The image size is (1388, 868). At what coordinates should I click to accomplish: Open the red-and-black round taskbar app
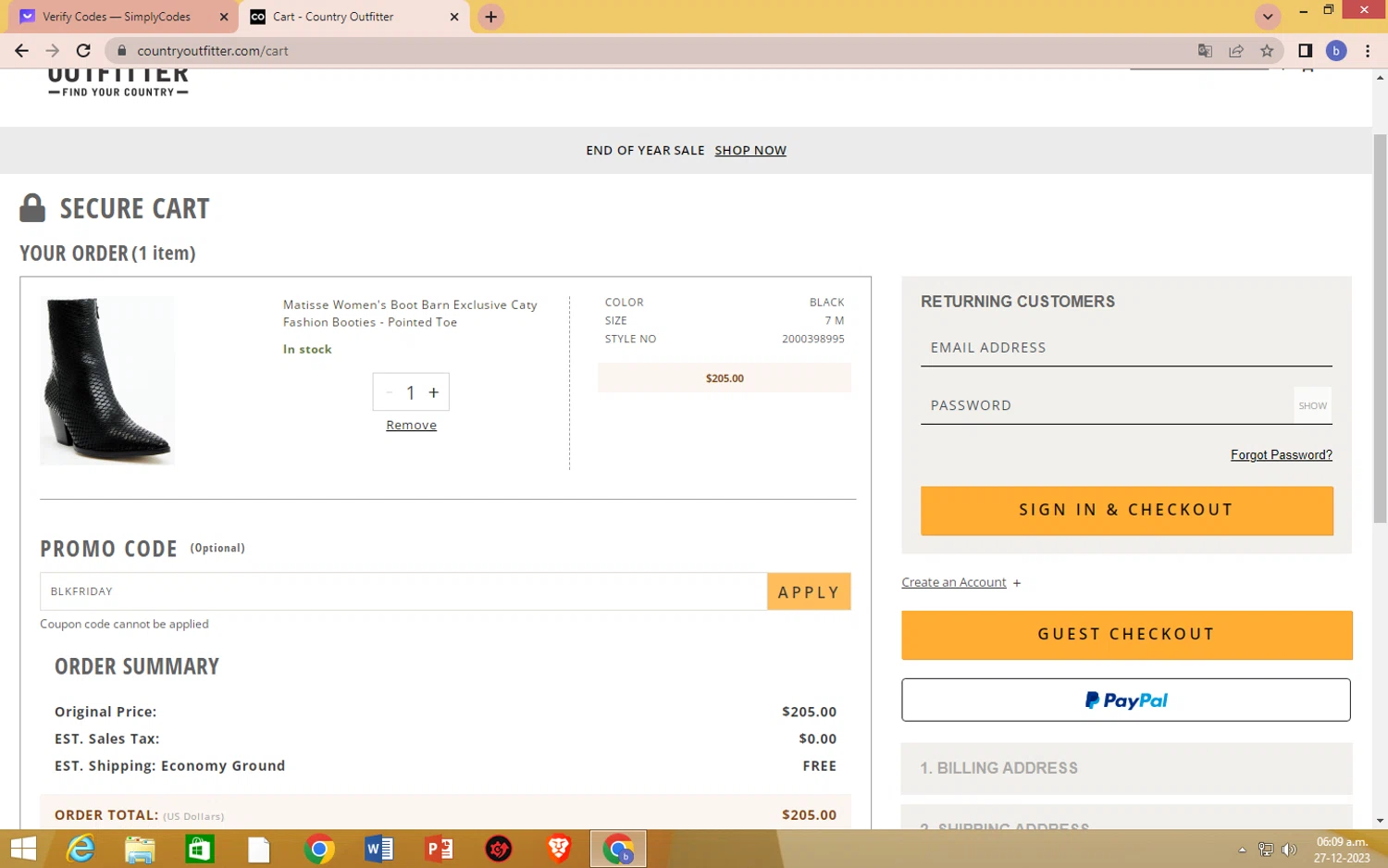499,849
